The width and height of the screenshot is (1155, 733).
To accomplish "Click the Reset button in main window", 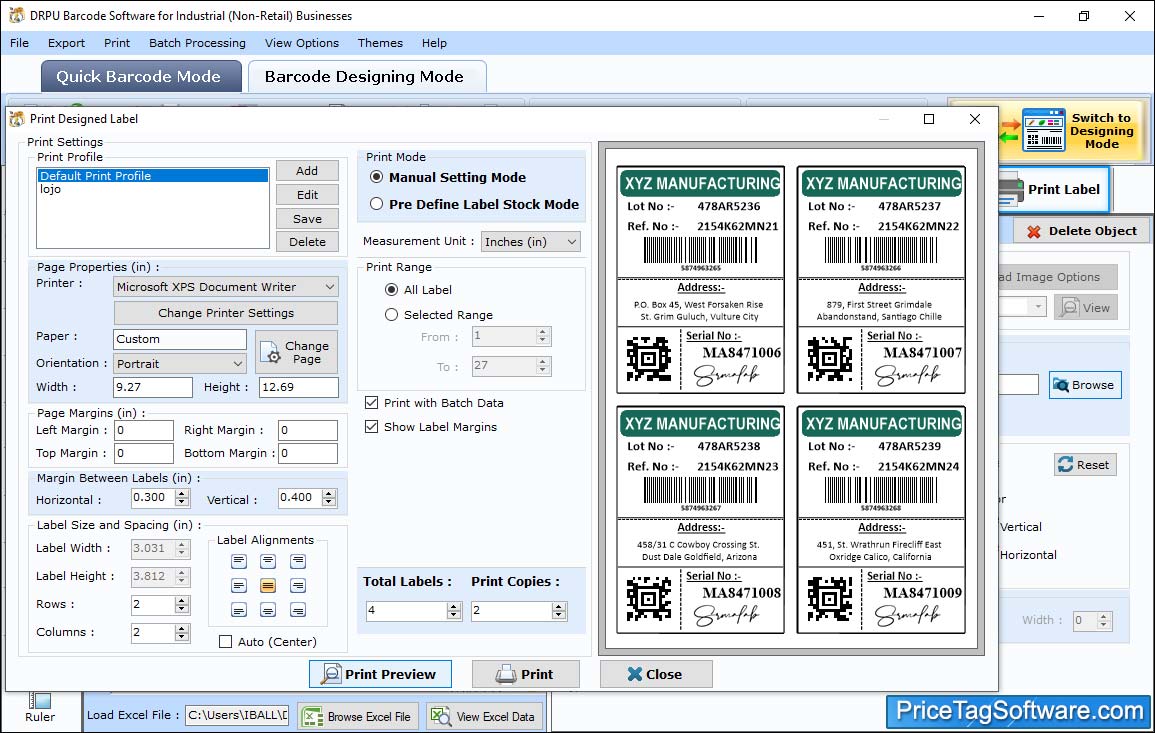I will (1085, 465).
